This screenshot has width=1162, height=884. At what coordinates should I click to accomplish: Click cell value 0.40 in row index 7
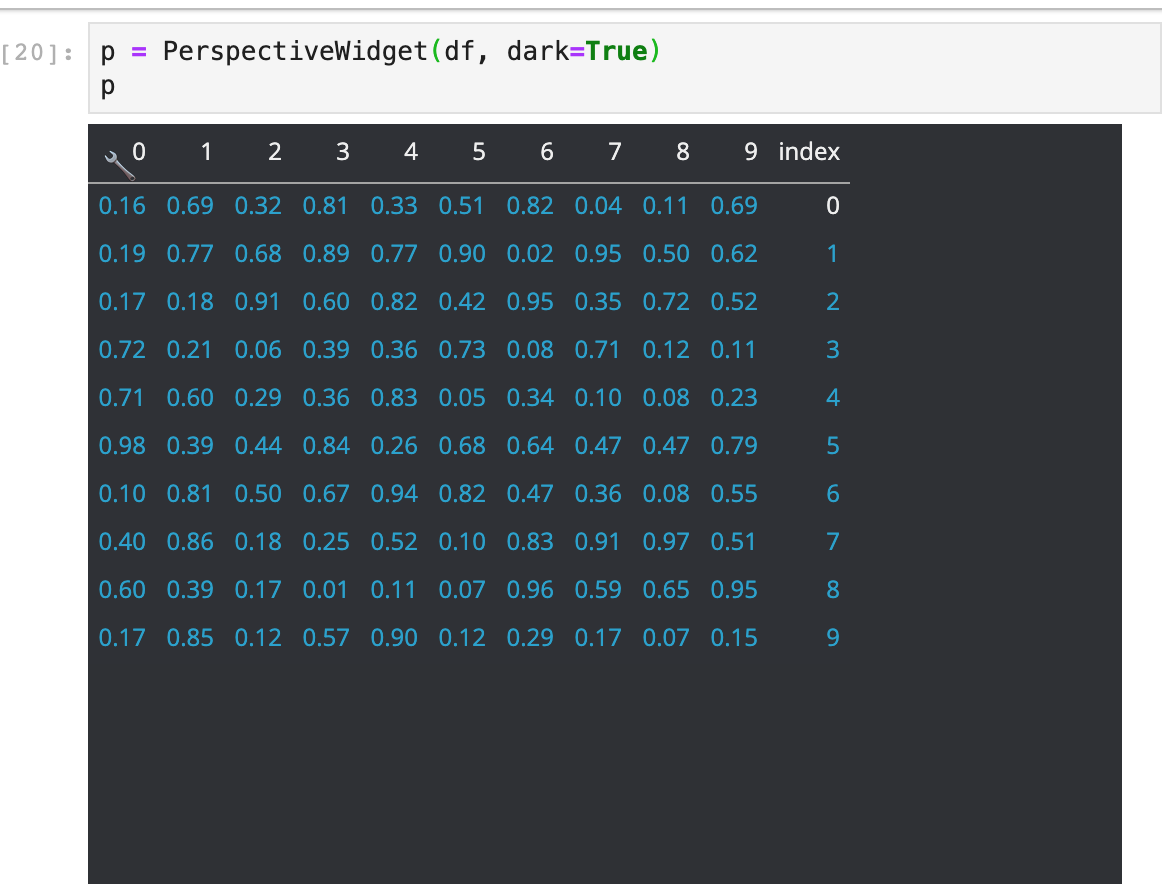click(122, 542)
